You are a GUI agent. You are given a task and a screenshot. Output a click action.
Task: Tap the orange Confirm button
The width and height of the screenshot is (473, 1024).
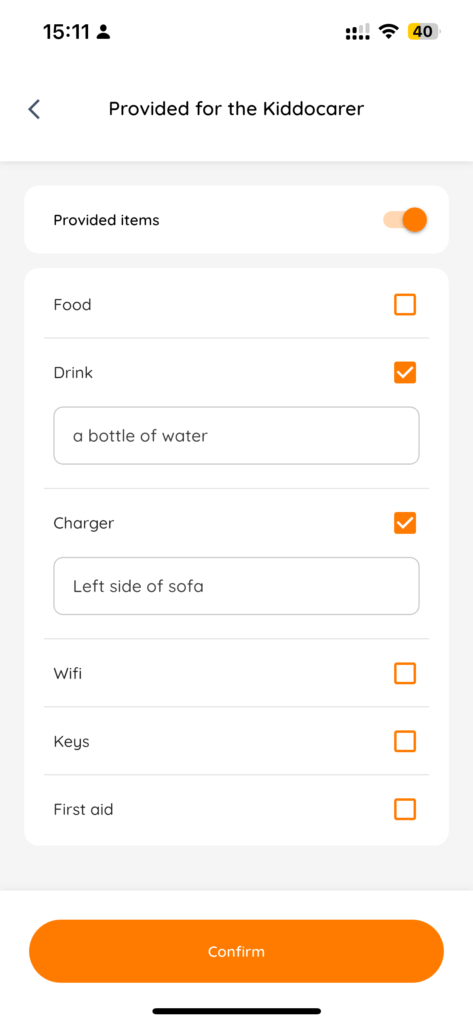point(236,951)
